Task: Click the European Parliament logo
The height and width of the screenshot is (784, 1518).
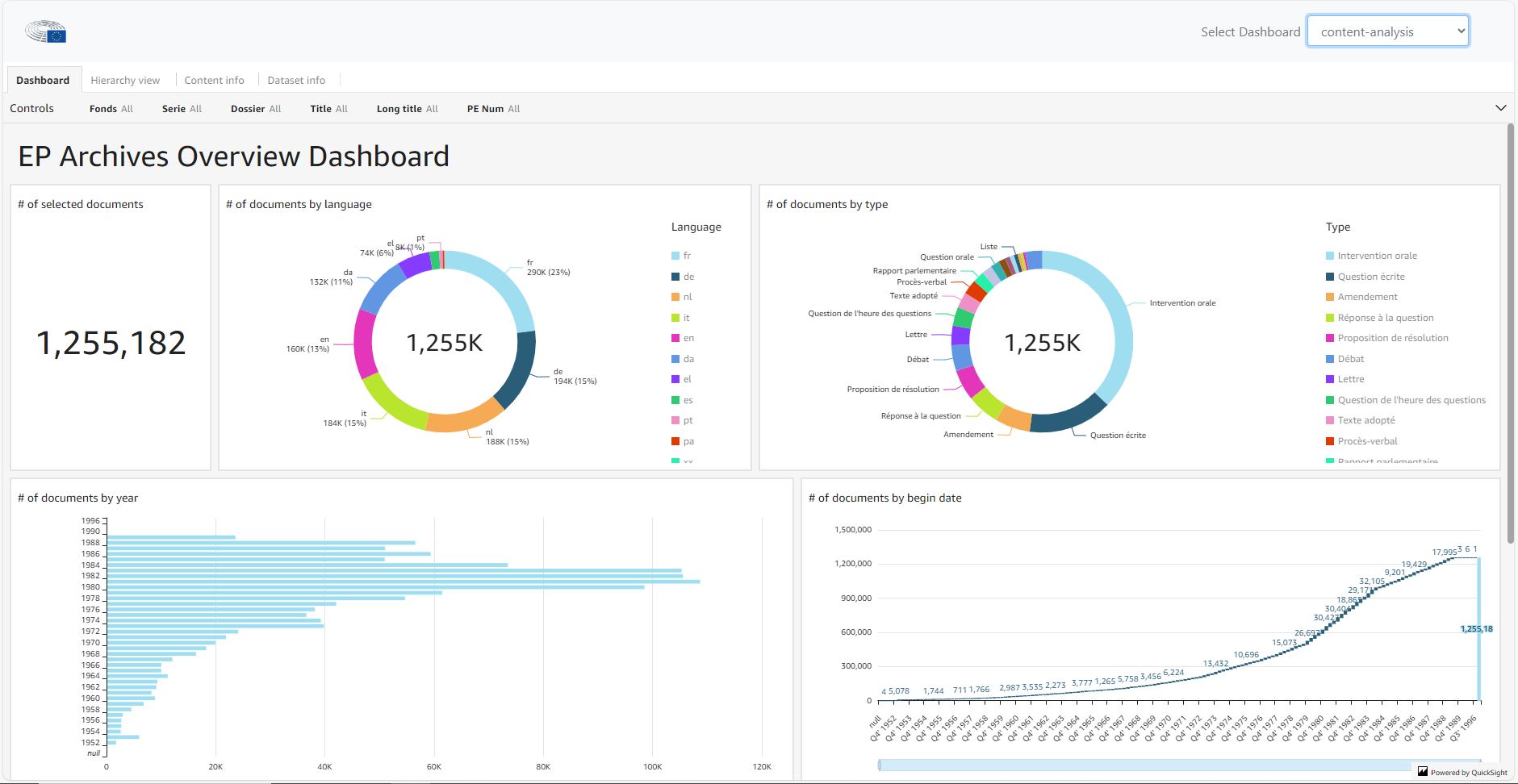Action: (x=45, y=32)
